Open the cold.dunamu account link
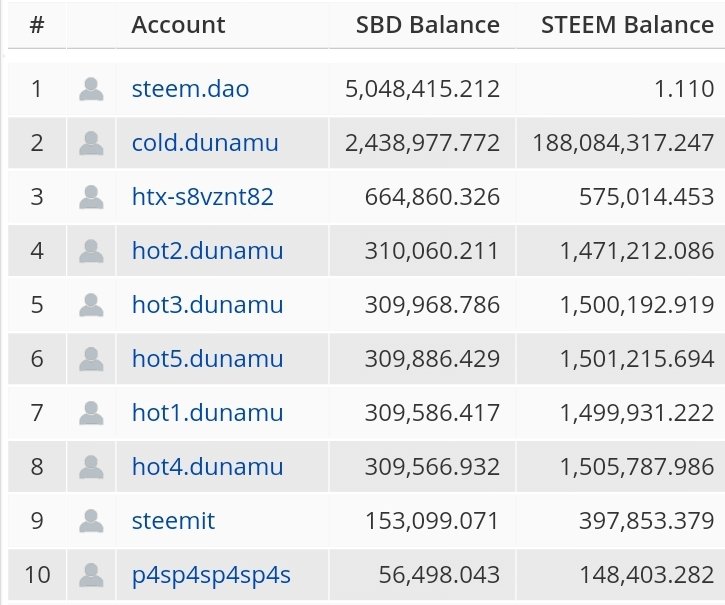 tap(205, 142)
